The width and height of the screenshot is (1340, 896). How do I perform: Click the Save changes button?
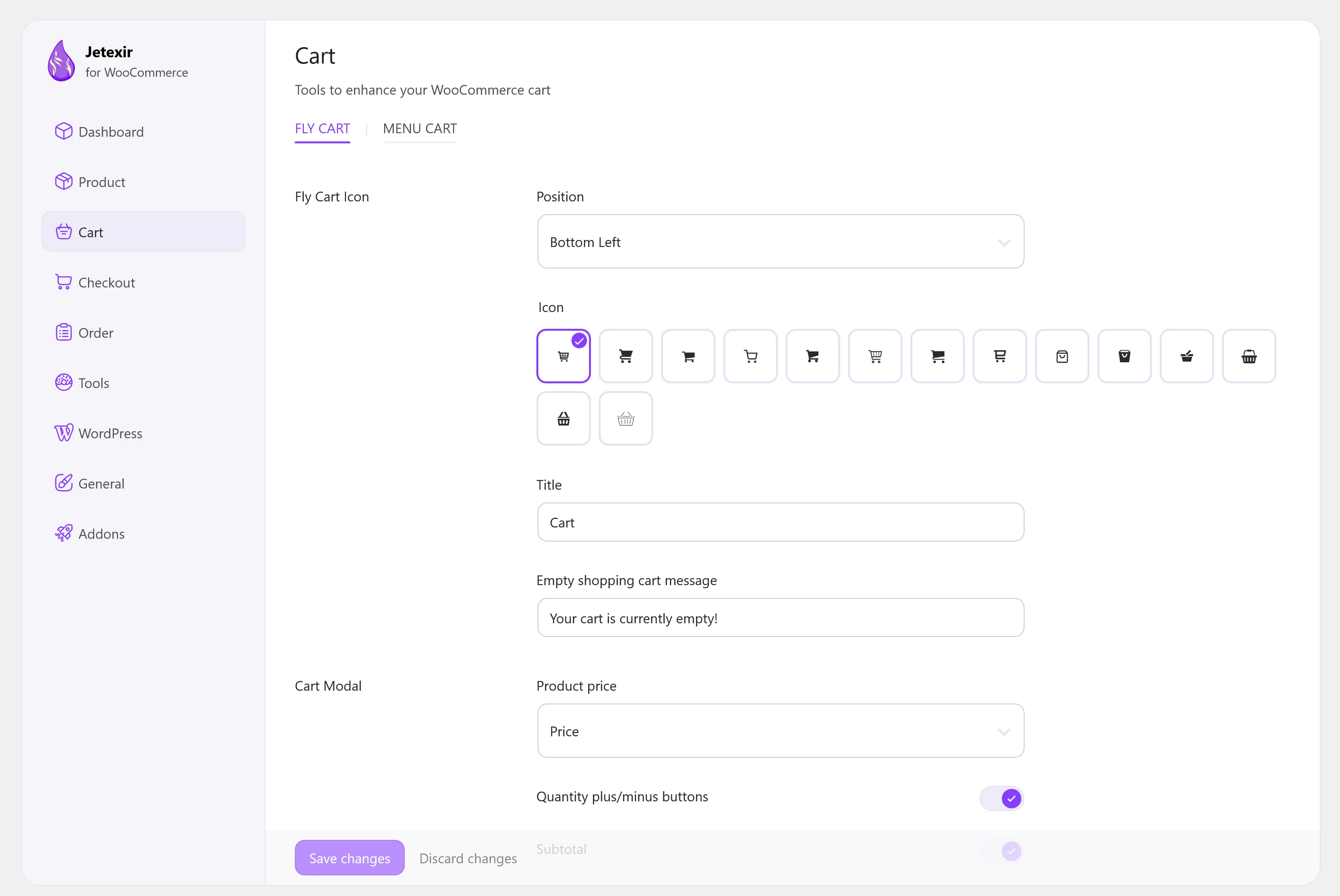point(350,858)
